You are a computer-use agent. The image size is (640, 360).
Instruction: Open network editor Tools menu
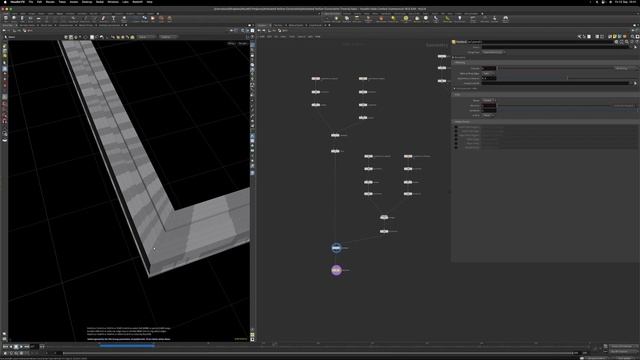coord(292,36)
